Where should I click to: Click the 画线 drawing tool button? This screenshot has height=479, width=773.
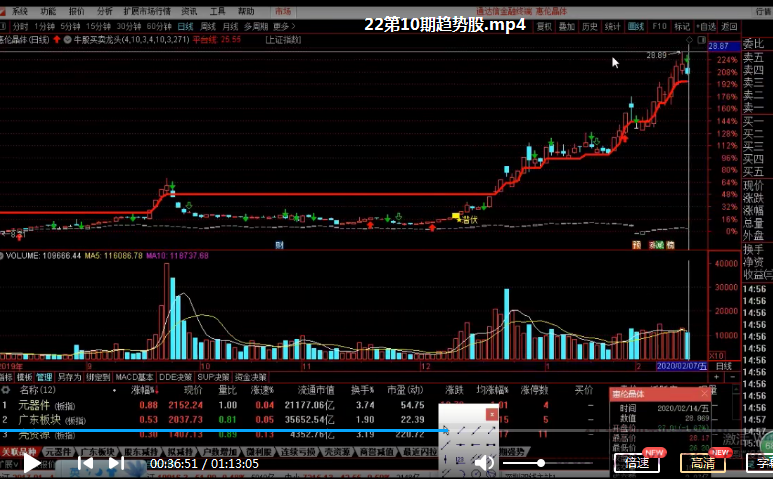[x=637, y=26]
